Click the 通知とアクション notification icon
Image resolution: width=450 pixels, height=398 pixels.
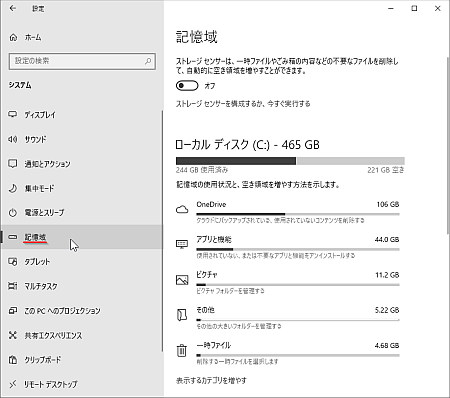(13, 163)
